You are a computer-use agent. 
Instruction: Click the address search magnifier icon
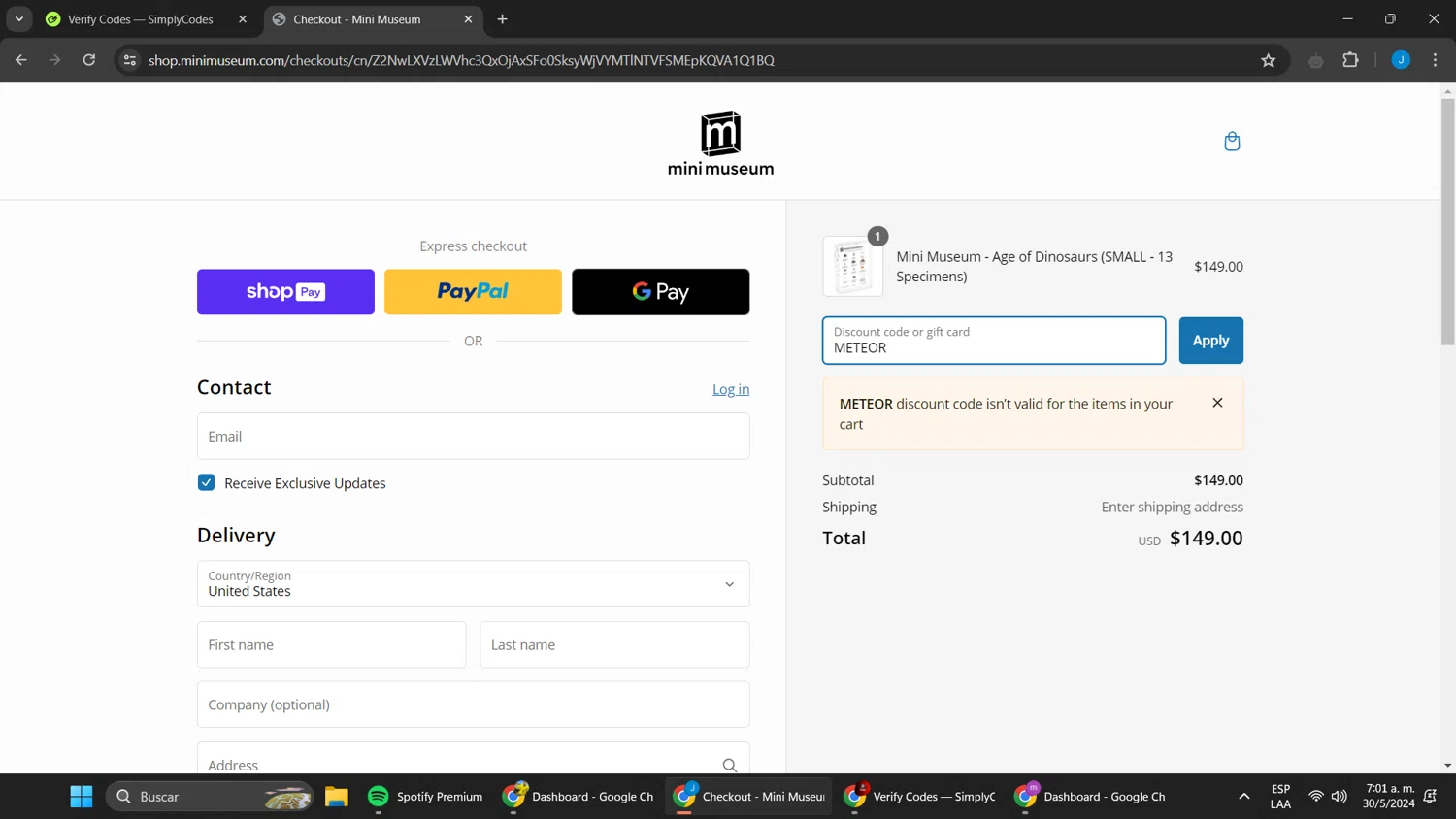click(729, 765)
